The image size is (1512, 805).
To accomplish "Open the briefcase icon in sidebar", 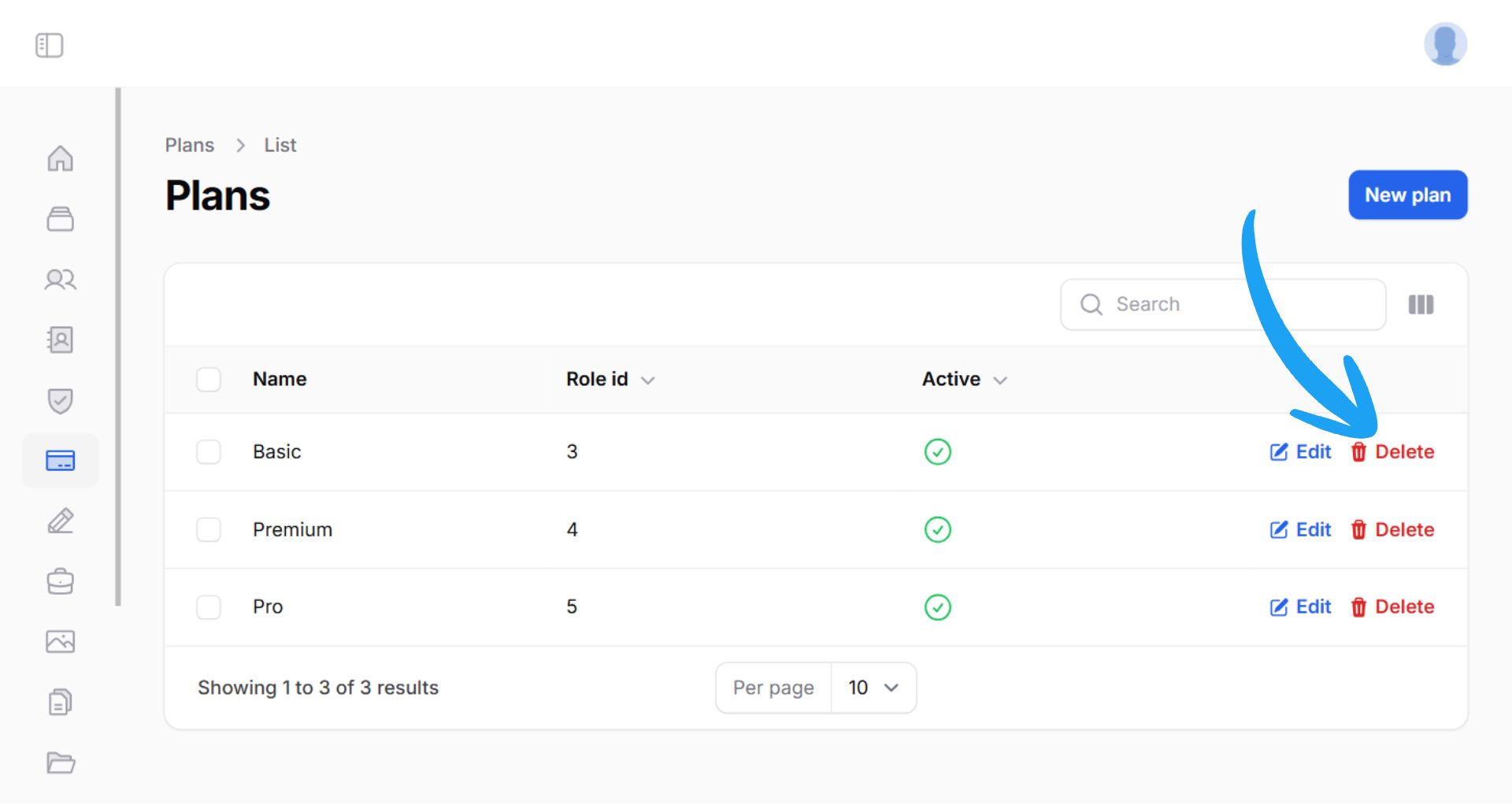I will click(61, 581).
